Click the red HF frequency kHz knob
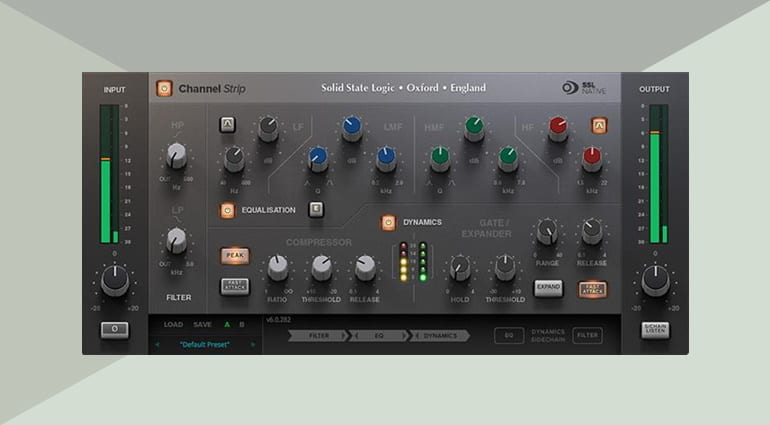The height and width of the screenshot is (425, 770). [592, 158]
